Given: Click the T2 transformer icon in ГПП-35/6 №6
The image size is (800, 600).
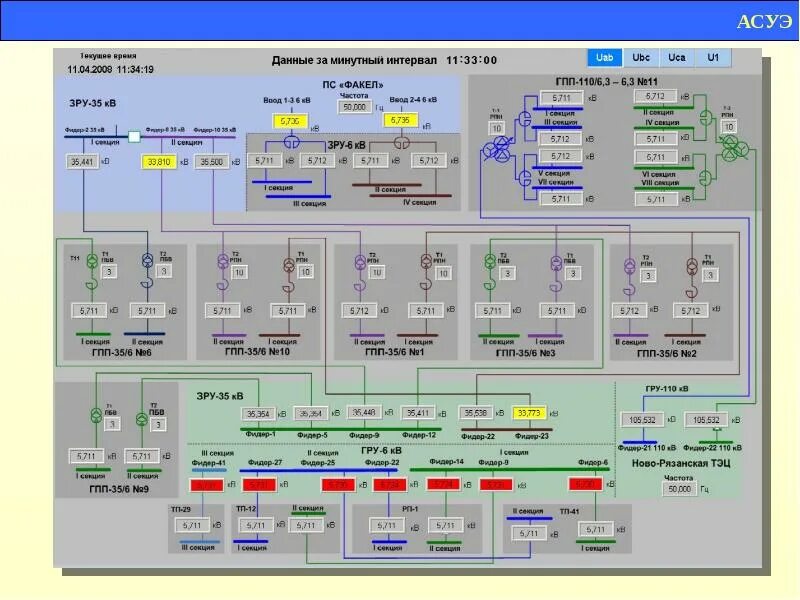Looking at the screenshot, I should tap(147, 261).
